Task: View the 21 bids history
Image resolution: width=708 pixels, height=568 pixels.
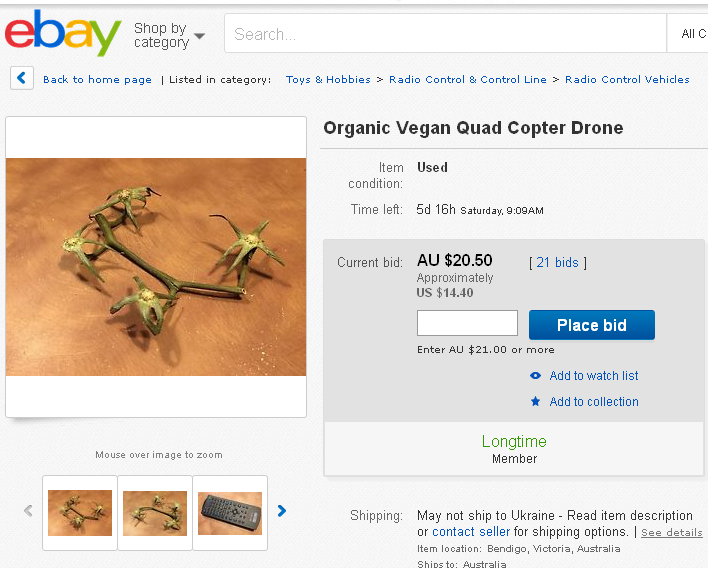Action: [x=557, y=263]
